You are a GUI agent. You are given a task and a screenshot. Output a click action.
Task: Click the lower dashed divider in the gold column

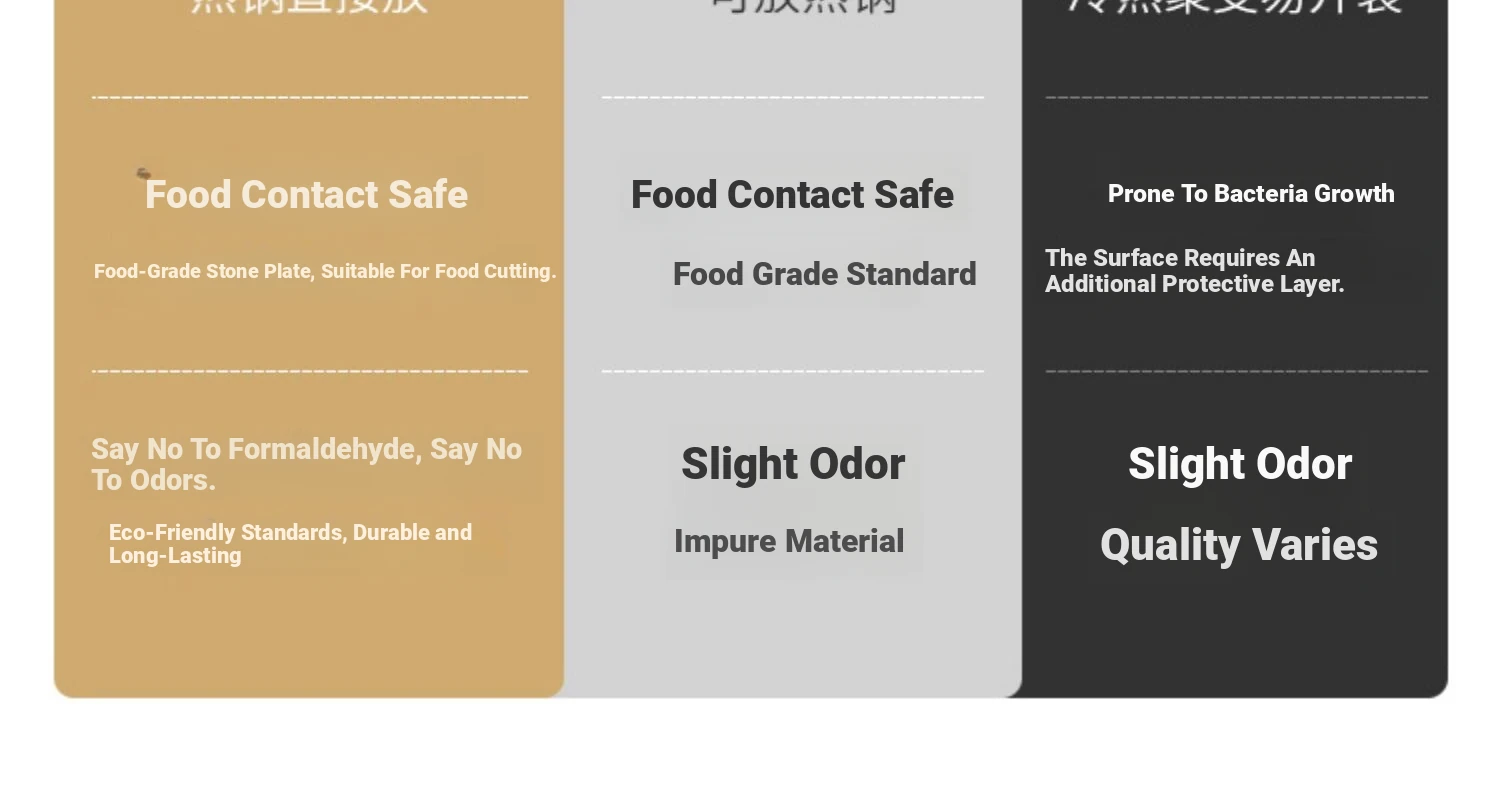[310, 371]
